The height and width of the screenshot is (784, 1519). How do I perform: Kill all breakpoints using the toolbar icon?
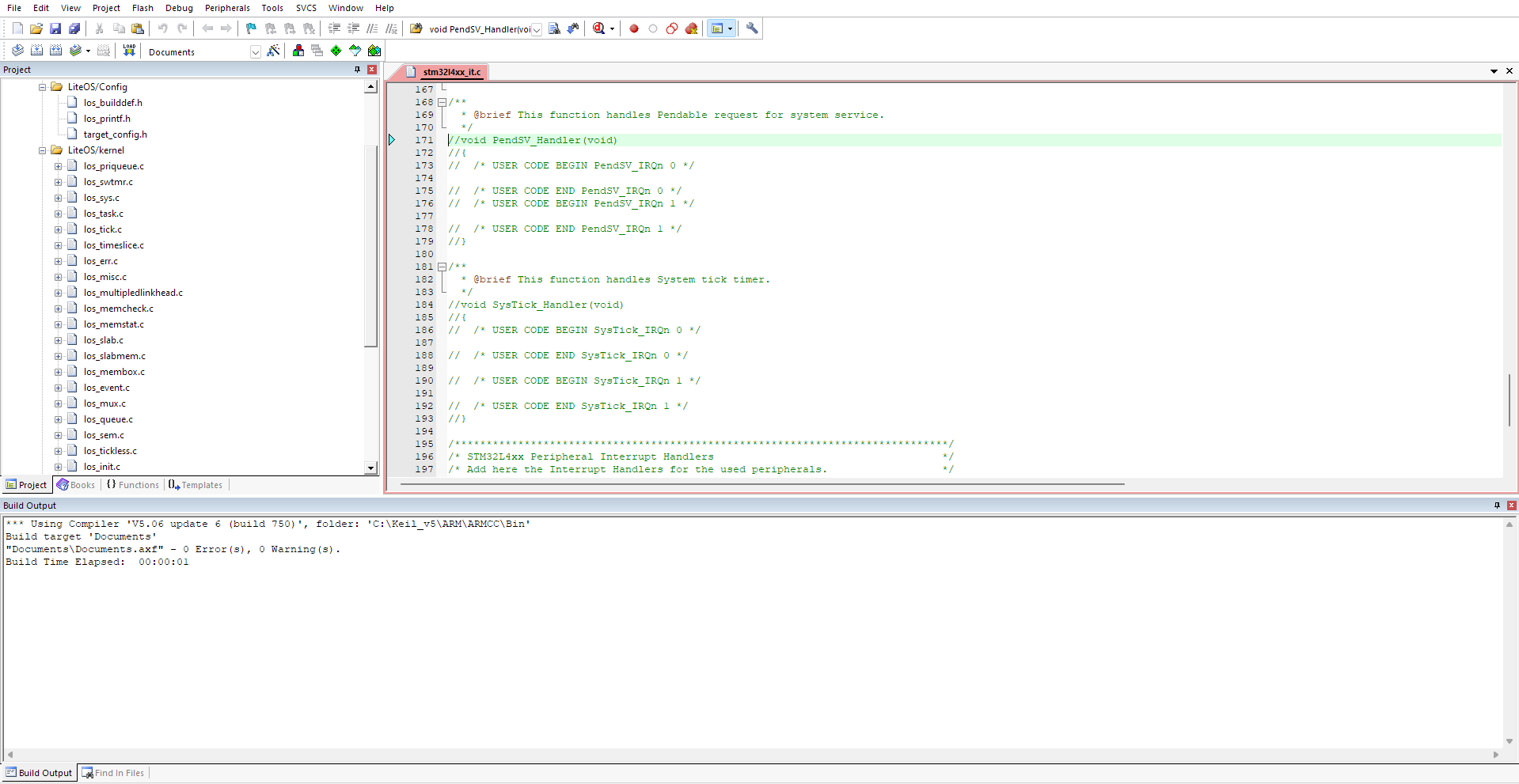[x=691, y=28]
